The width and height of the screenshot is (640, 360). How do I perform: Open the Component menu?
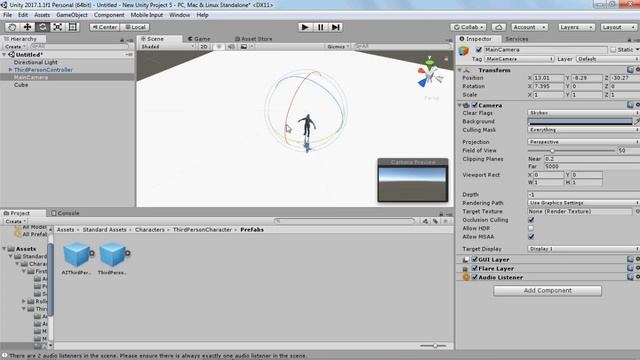(109, 15)
